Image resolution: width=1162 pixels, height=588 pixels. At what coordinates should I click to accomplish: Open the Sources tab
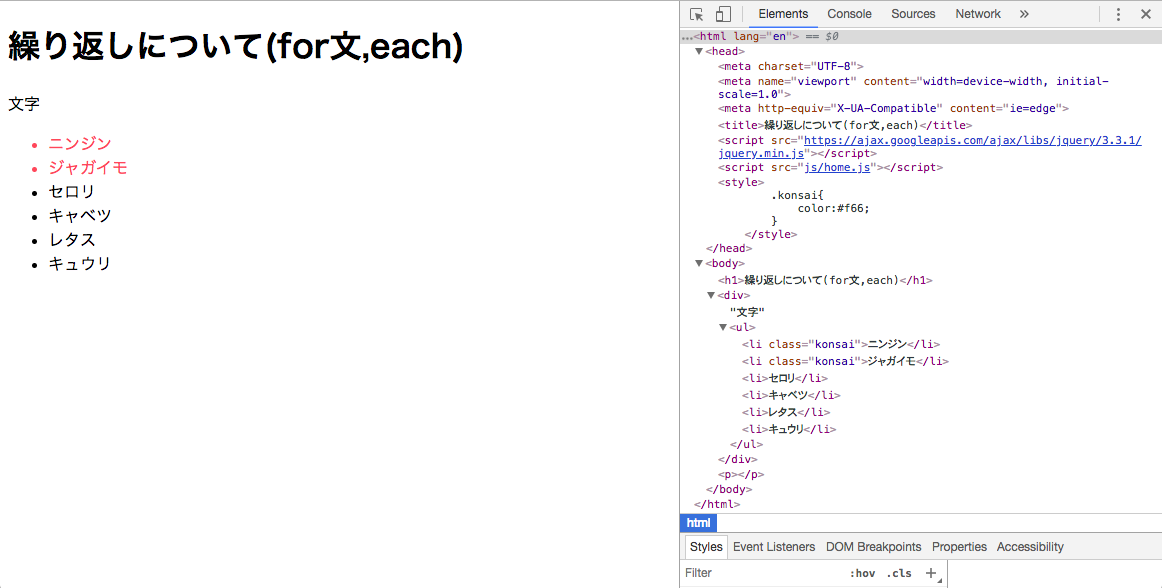[x=913, y=14]
